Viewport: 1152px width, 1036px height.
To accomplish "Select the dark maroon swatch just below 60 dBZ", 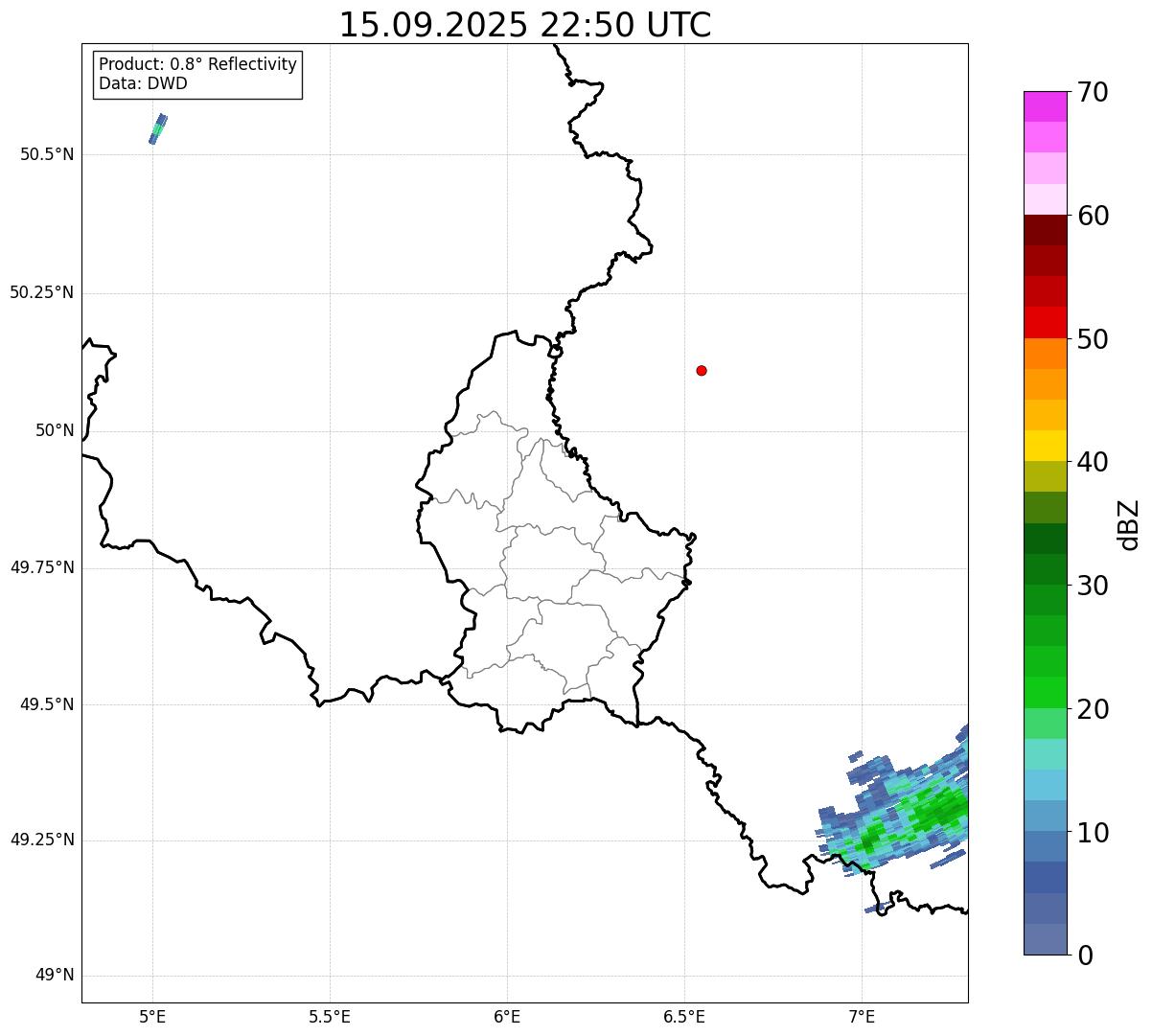I will point(1046,230).
